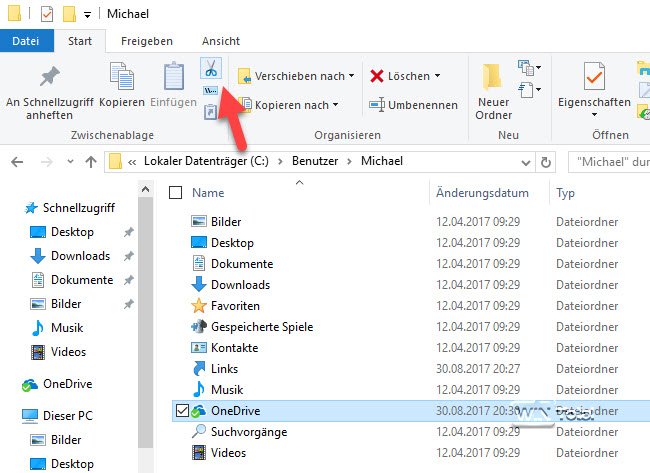Select the Desktop folder in file list
The width and height of the screenshot is (650, 473).
(232, 243)
